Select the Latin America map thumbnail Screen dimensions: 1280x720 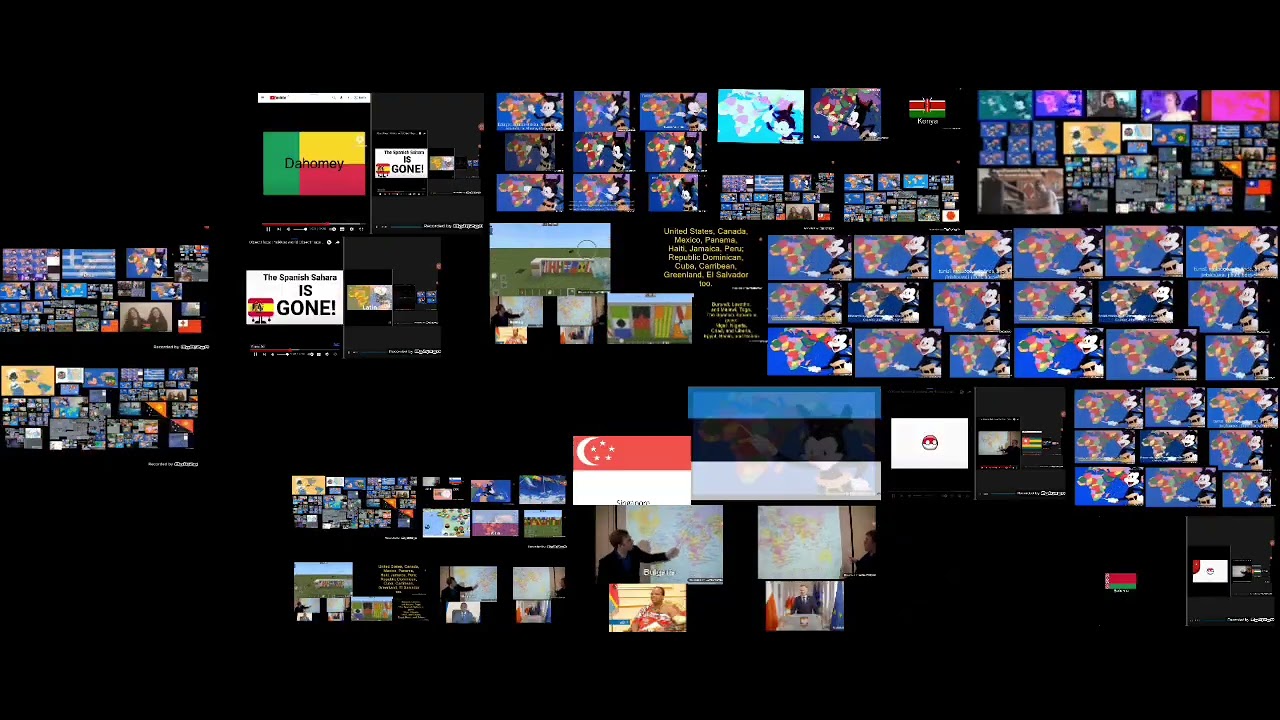pos(369,297)
